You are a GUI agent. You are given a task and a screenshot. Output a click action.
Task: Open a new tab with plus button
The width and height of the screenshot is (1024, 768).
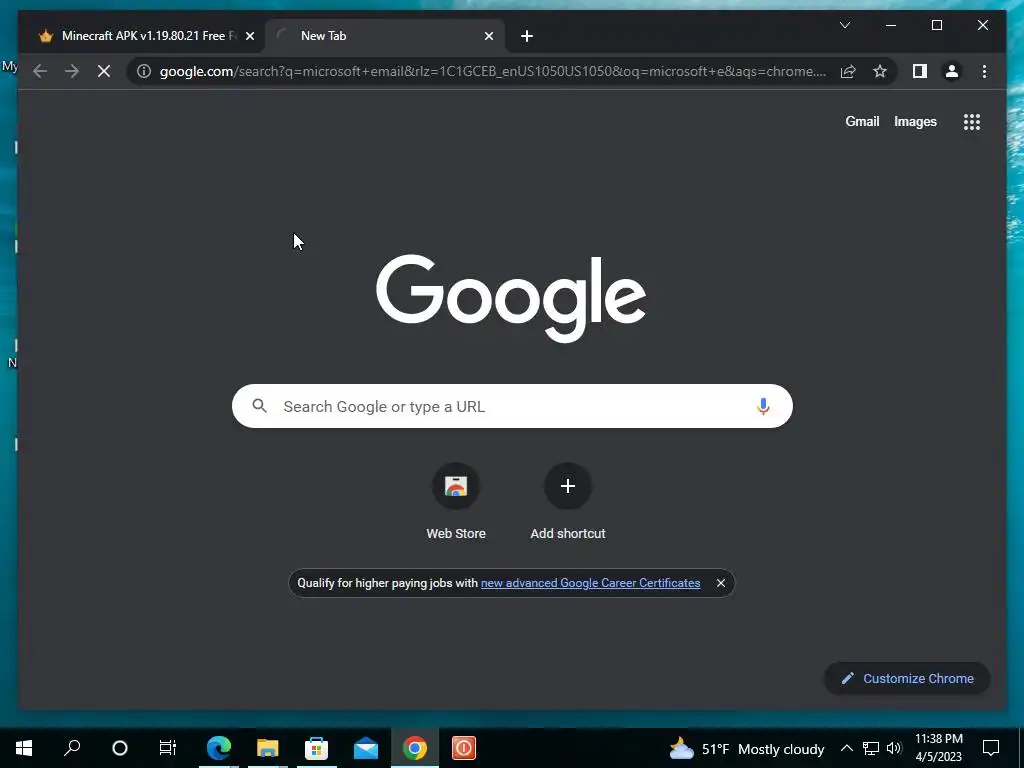click(x=527, y=36)
